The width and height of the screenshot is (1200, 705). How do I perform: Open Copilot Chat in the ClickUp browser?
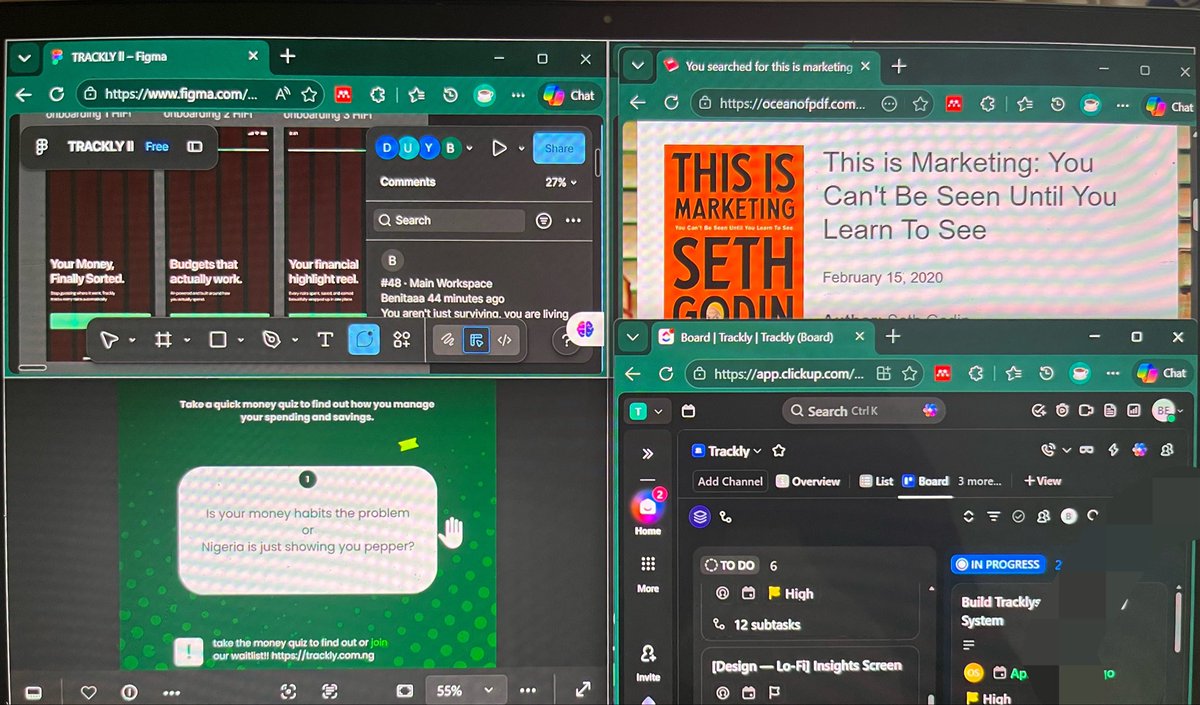1164,373
